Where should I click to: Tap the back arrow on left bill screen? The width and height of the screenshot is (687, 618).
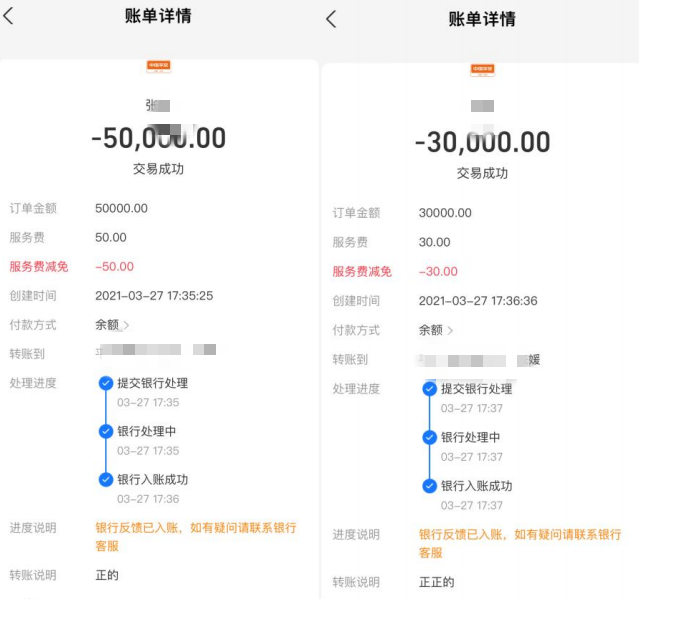pos(9,15)
